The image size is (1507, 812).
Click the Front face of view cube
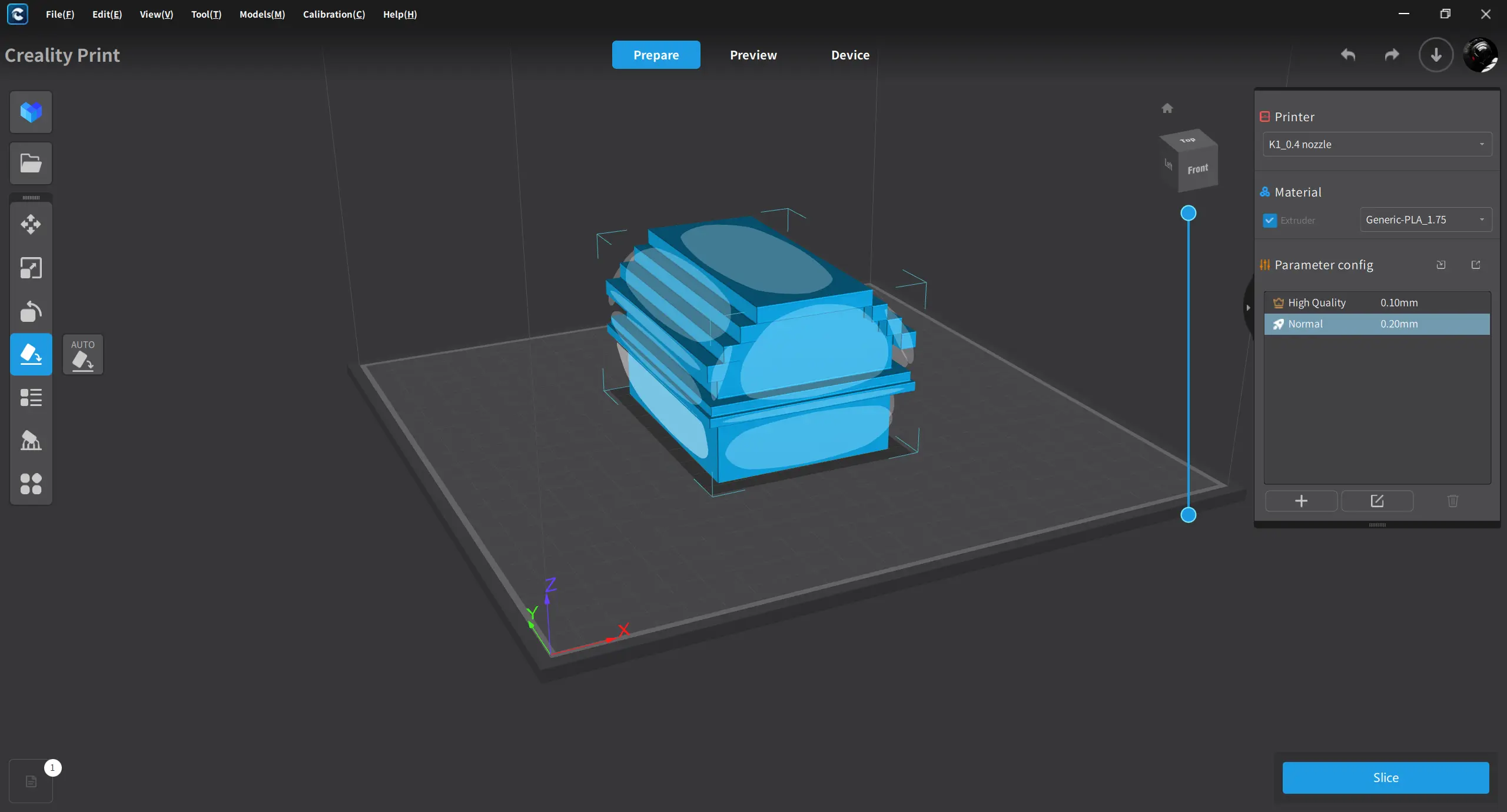[1198, 169]
